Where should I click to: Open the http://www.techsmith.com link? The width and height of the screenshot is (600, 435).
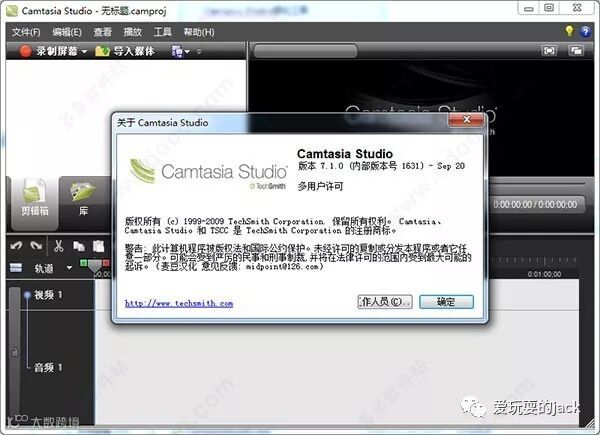coord(179,303)
